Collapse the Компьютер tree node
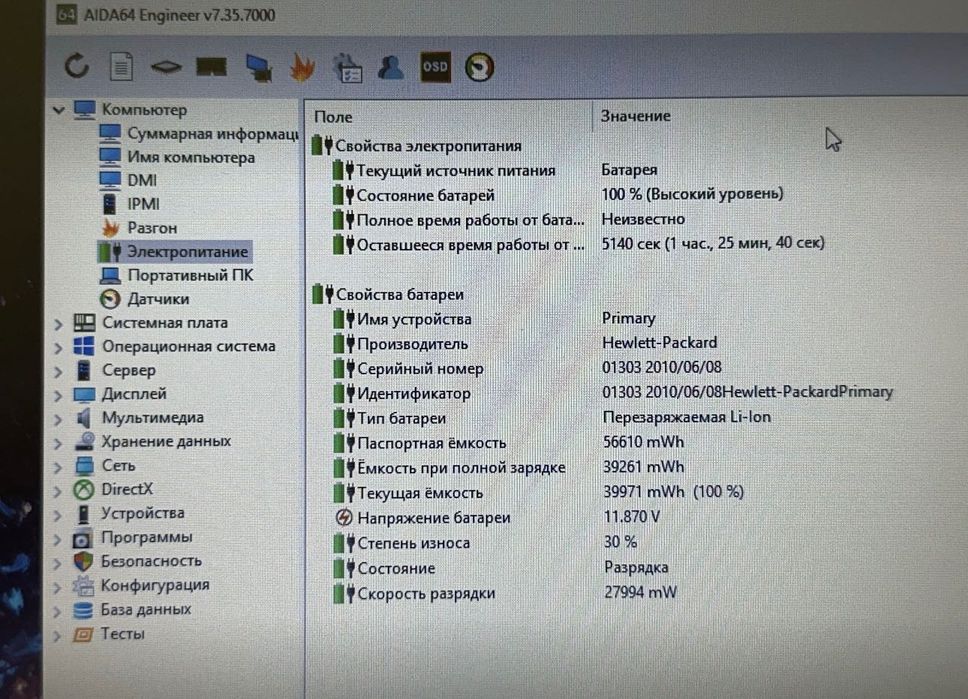968x699 pixels. [59, 110]
